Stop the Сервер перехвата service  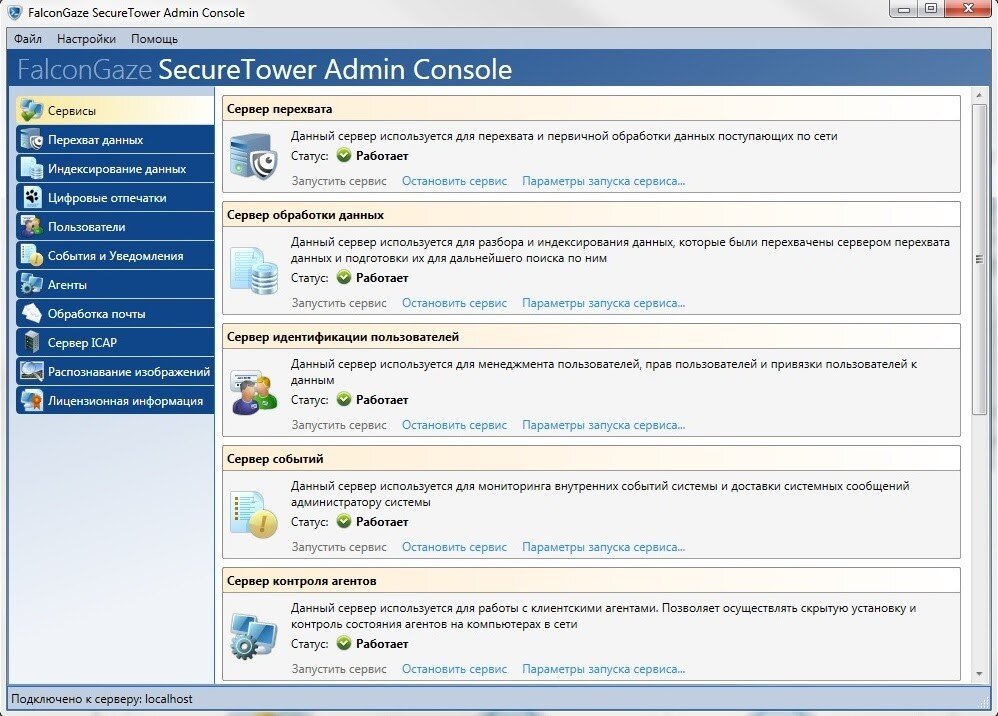point(454,181)
